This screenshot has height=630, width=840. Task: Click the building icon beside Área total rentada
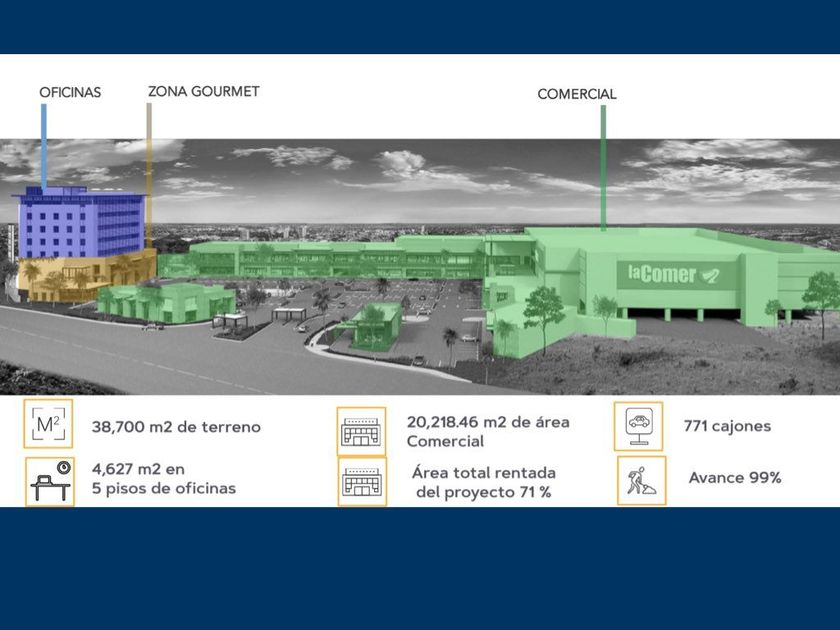point(362,481)
